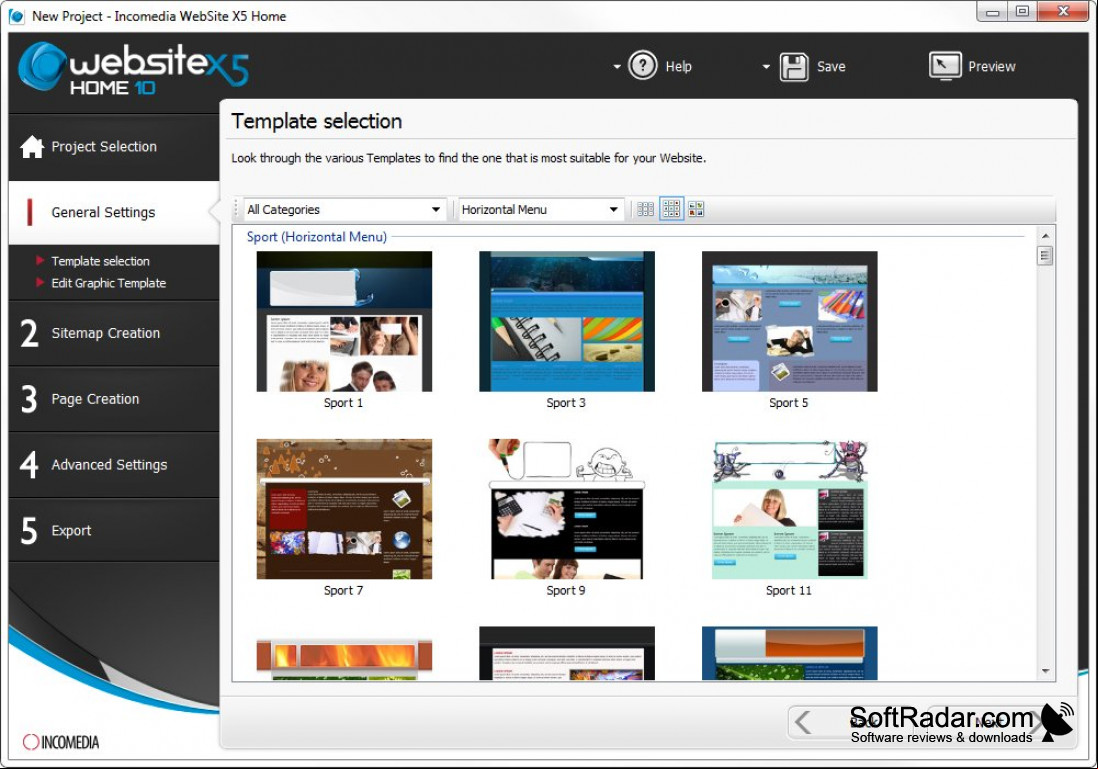Open the Horizontal Menu dropdown
Viewport: 1098px width, 769px height.
click(541, 209)
